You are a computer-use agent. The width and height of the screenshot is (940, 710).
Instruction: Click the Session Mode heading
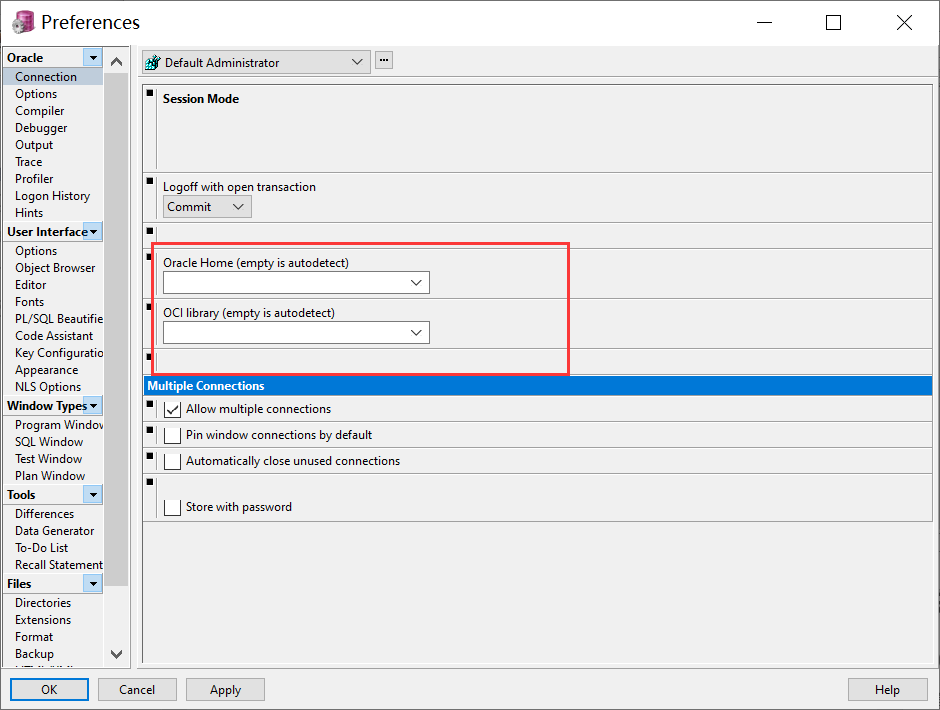[x=201, y=99]
